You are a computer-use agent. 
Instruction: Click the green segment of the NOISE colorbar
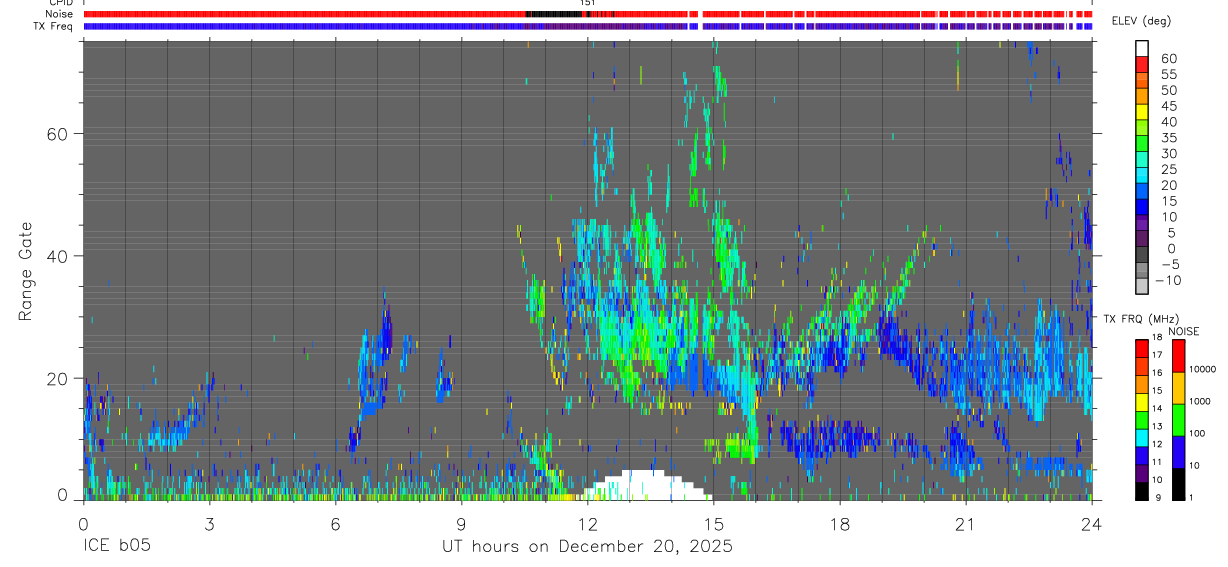click(1178, 420)
